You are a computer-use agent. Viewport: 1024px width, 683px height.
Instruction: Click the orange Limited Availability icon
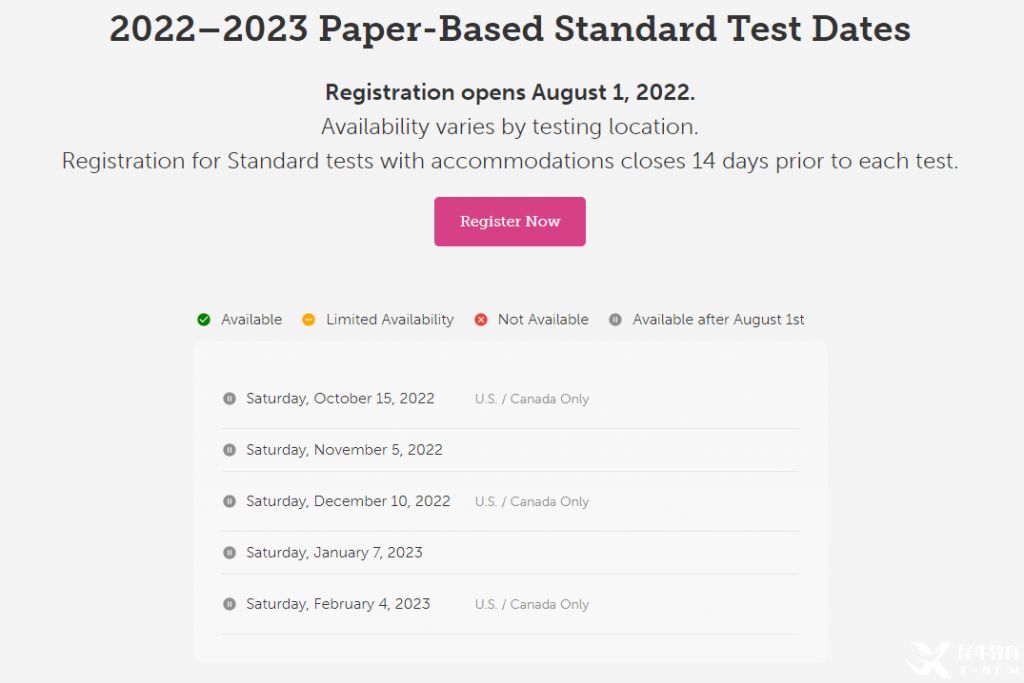pos(308,319)
